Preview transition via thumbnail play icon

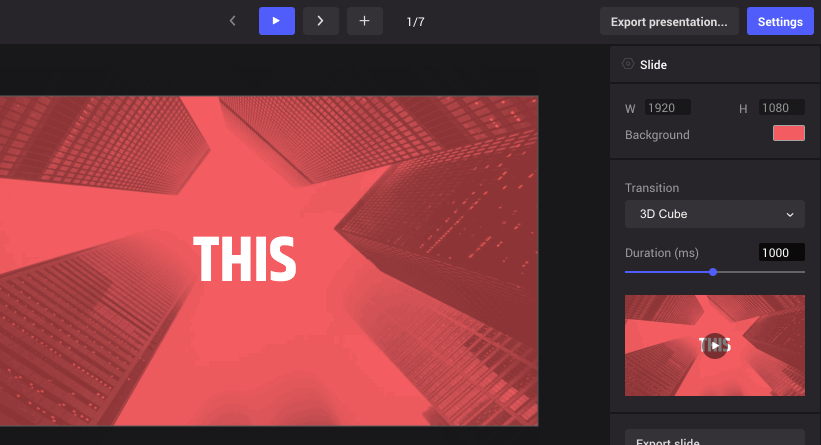coord(714,345)
